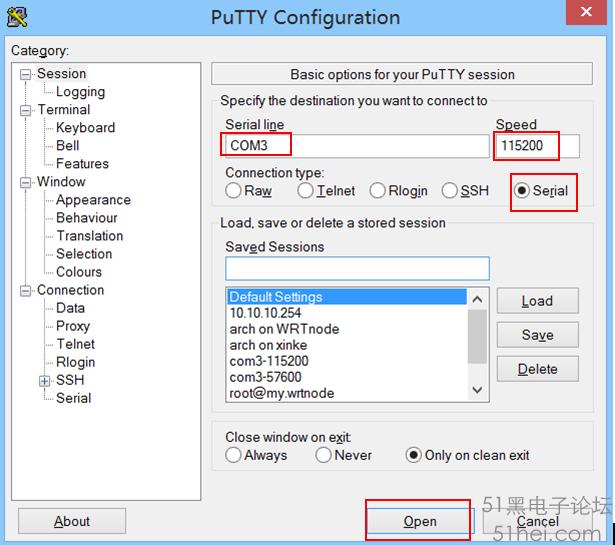Open the Logging category
Screen dimensions: 615x545
click(x=80, y=92)
